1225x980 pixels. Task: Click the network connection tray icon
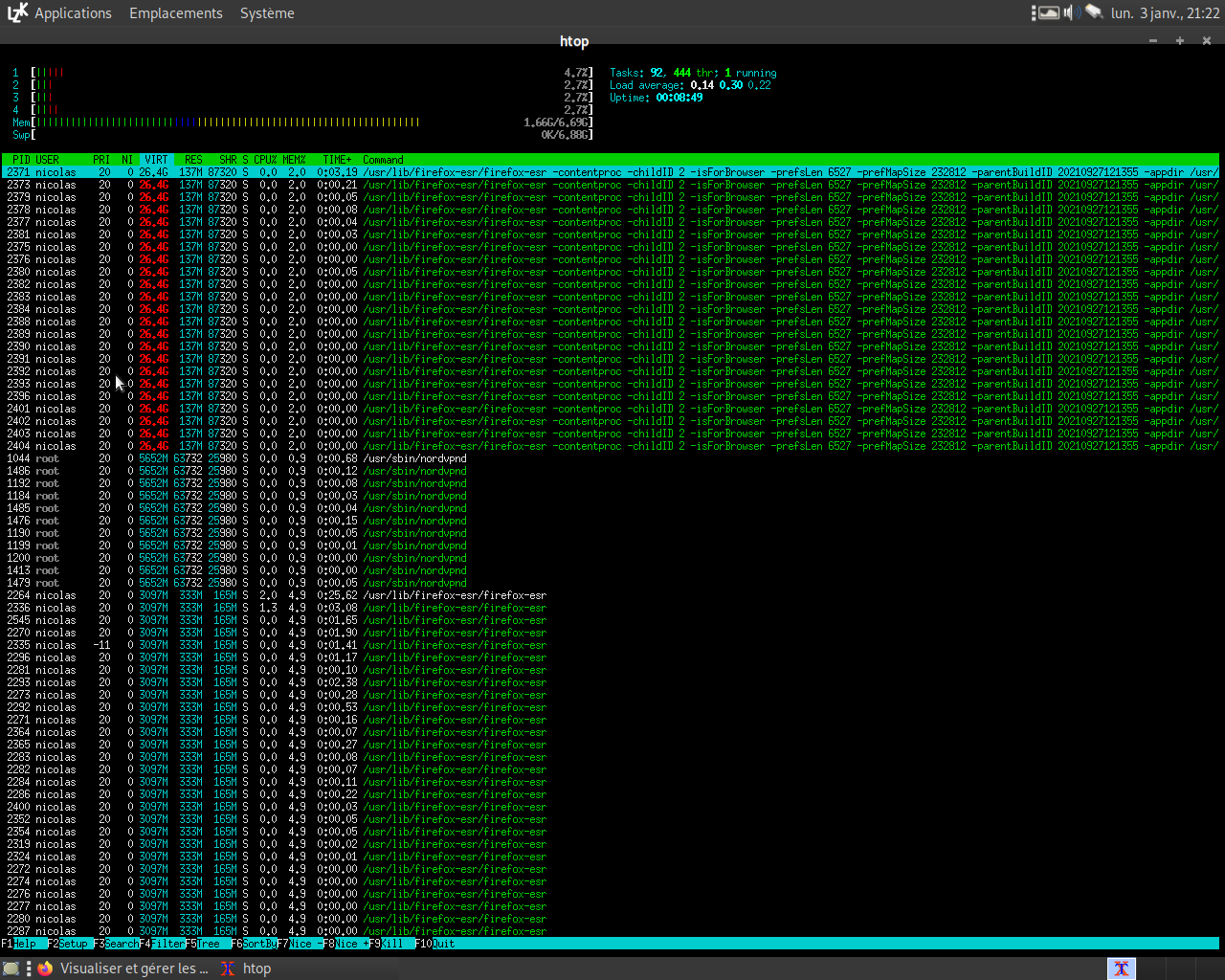[x=1094, y=12]
